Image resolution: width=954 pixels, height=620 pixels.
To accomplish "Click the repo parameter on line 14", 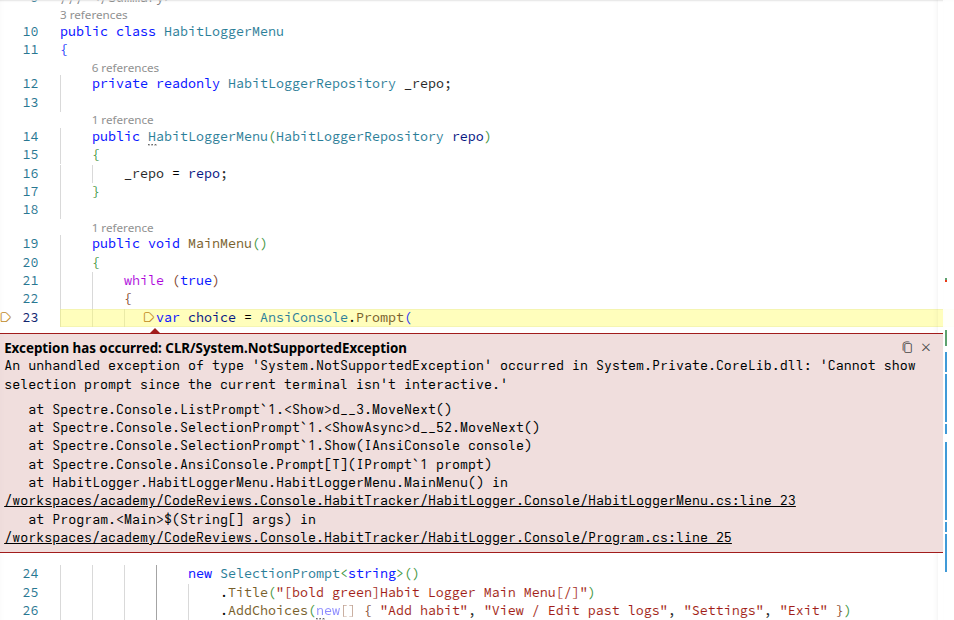I will [468, 137].
